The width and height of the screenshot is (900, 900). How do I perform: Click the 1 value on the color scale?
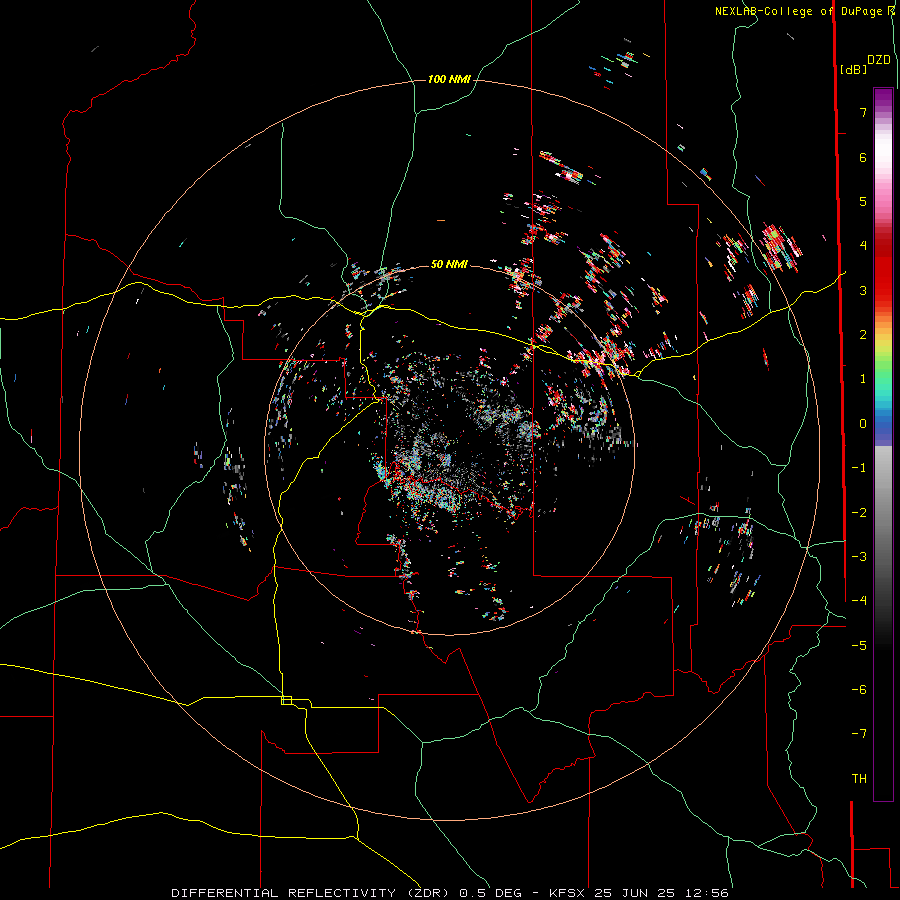(863, 379)
